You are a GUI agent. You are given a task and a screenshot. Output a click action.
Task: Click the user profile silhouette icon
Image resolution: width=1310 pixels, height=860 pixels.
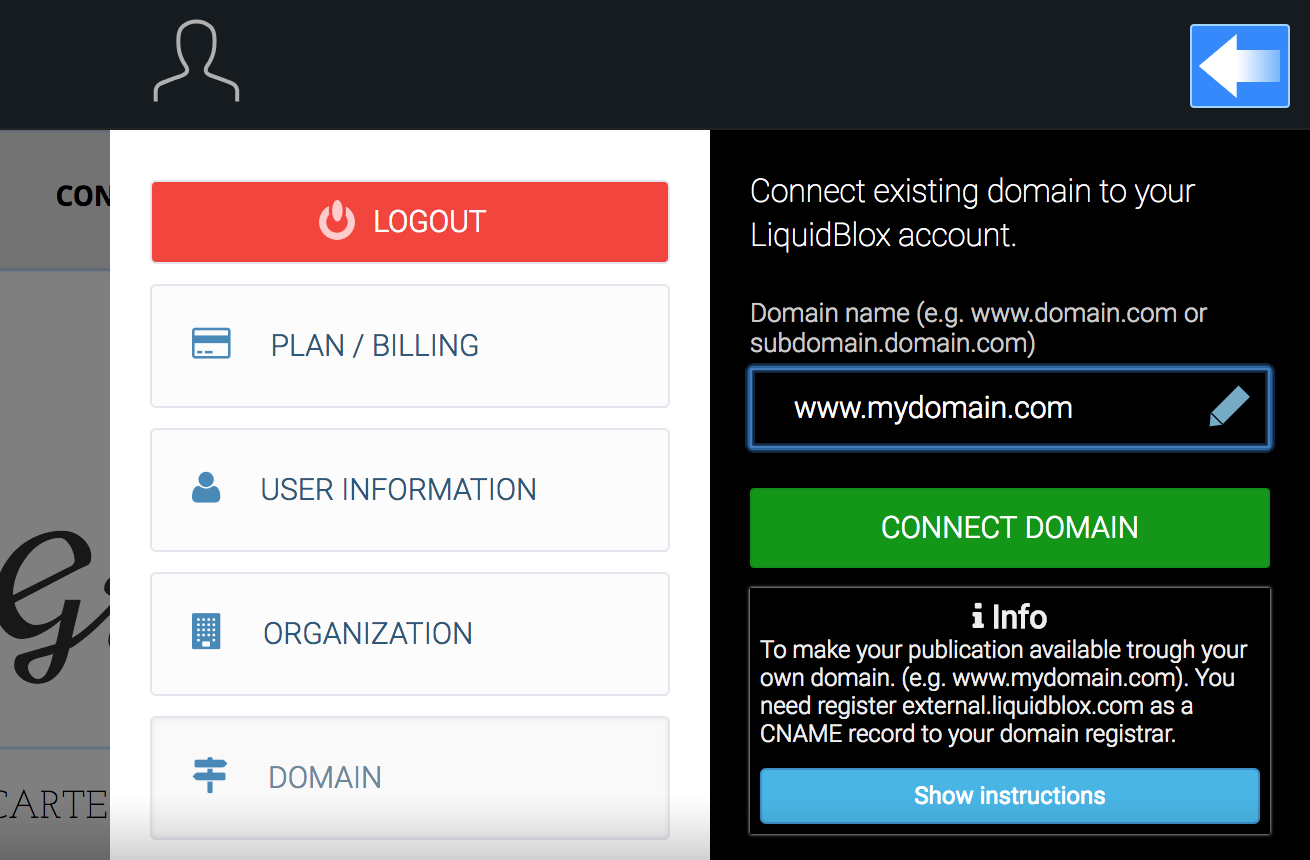196,62
